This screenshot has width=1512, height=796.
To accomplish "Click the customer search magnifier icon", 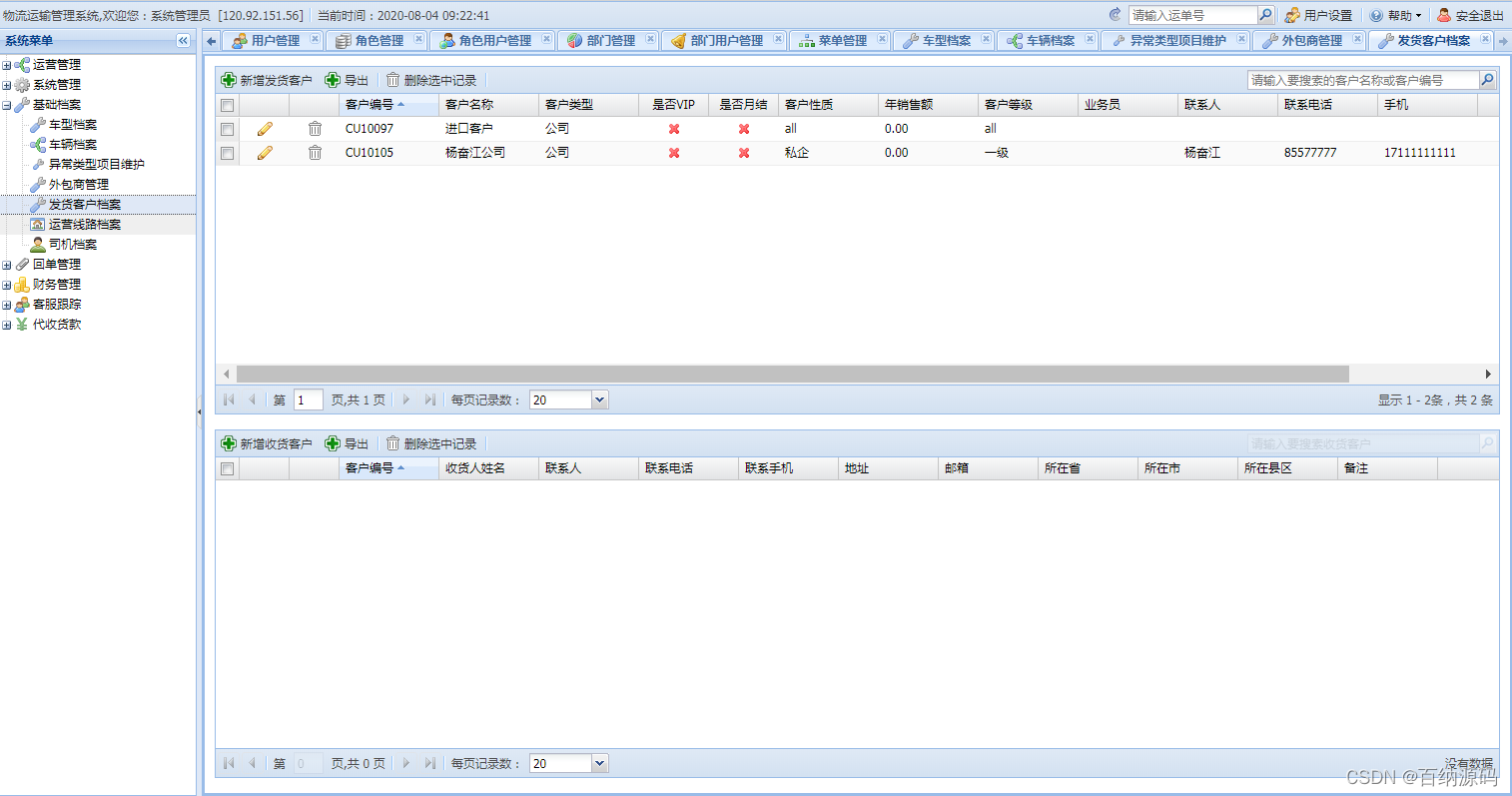I will tap(1487, 80).
